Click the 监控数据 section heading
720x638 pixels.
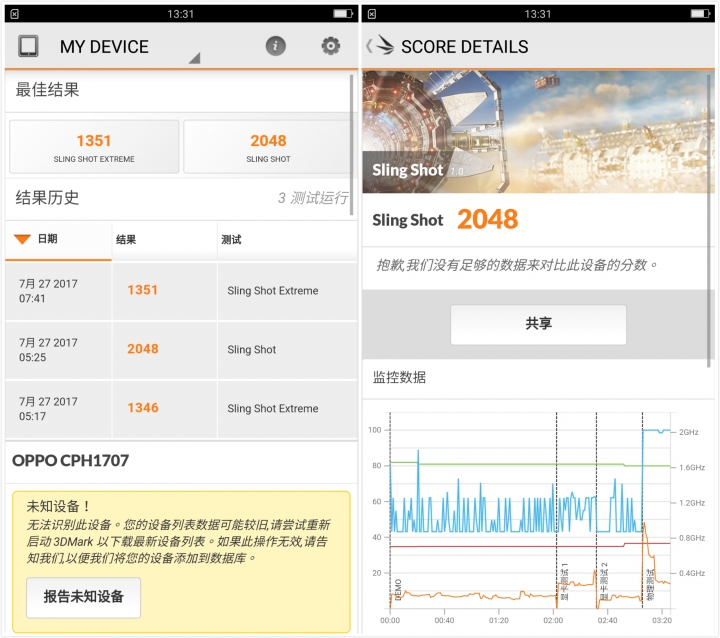399,377
